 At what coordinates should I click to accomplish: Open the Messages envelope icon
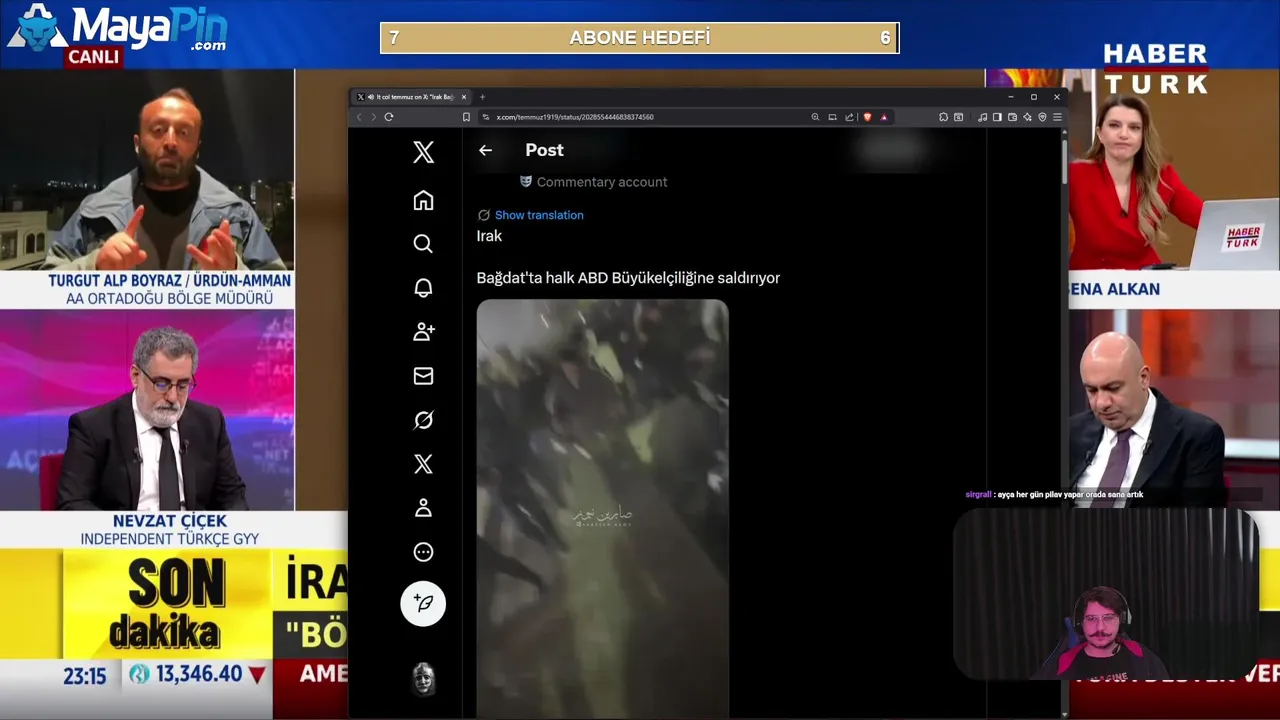(423, 376)
